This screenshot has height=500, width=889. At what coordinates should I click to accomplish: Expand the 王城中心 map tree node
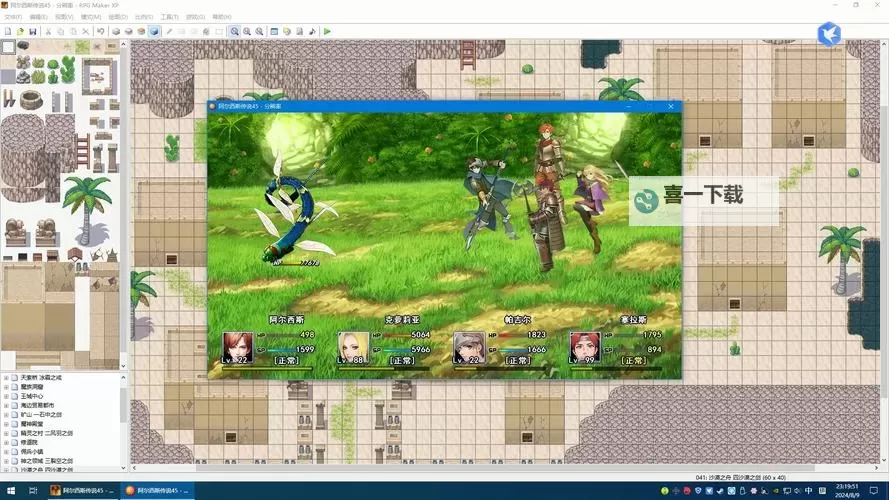[6, 395]
